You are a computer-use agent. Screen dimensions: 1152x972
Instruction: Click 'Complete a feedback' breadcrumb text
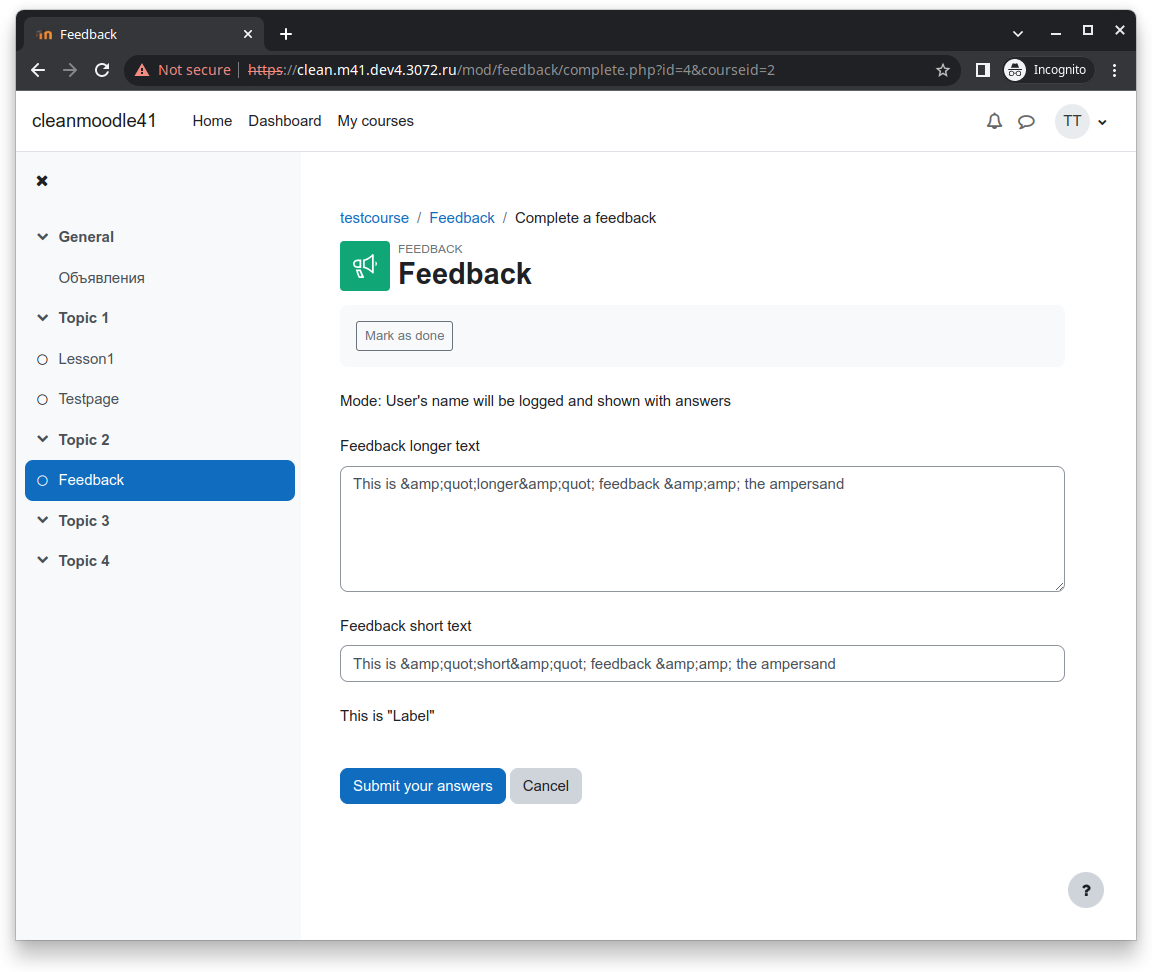(x=586, y=218)
